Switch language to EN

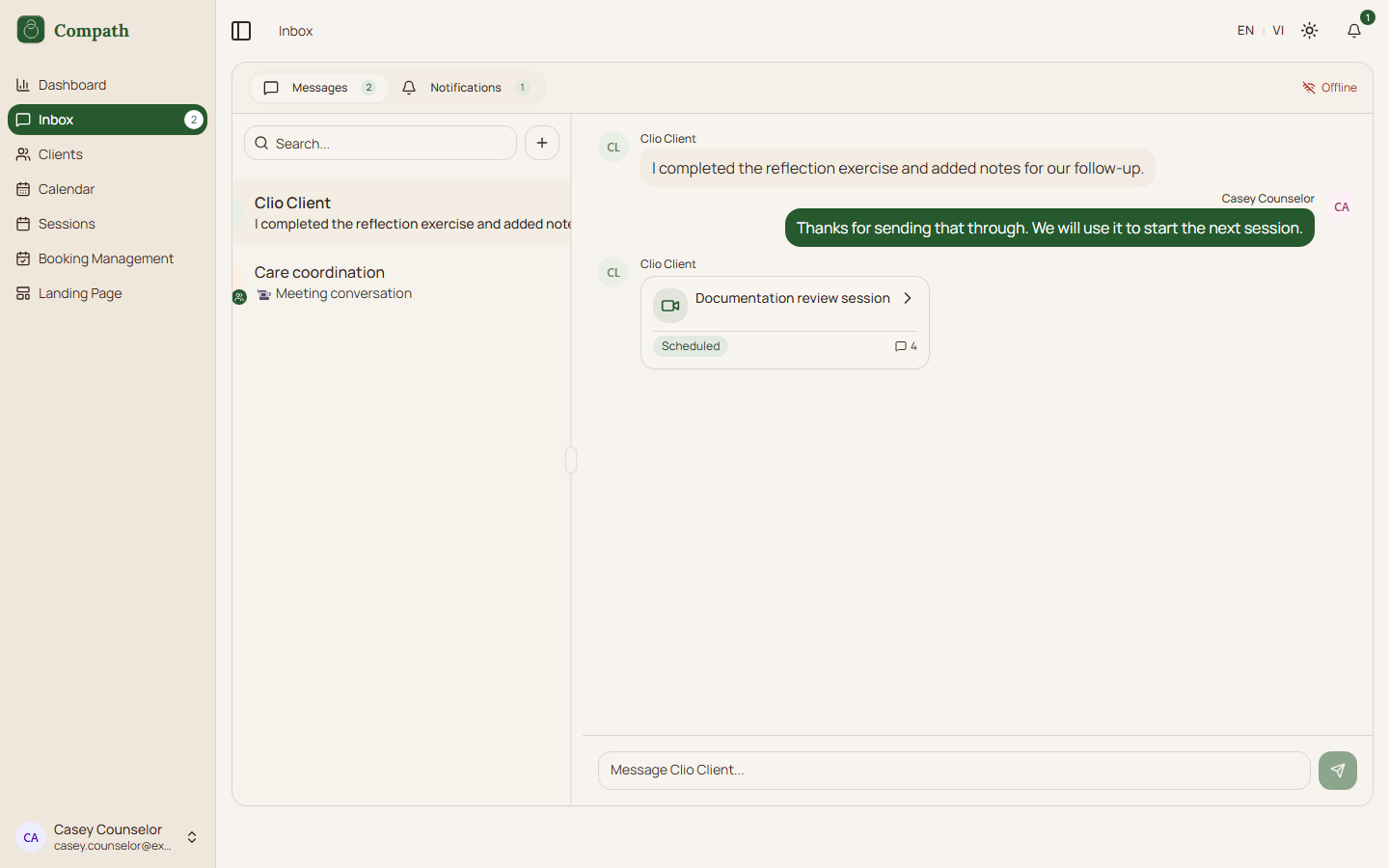(x=1245, y=31)
